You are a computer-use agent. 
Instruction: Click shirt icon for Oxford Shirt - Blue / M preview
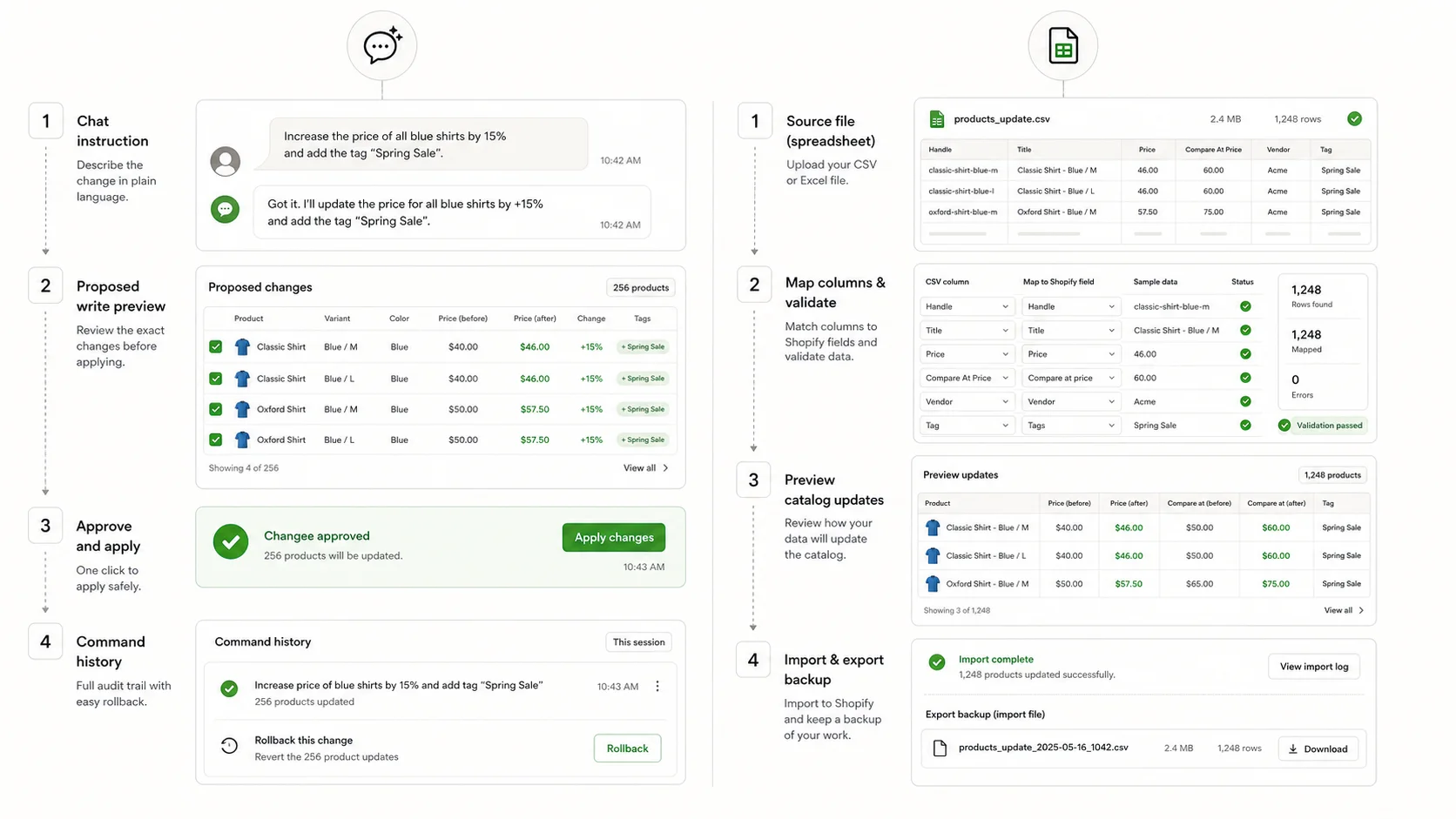933,584
